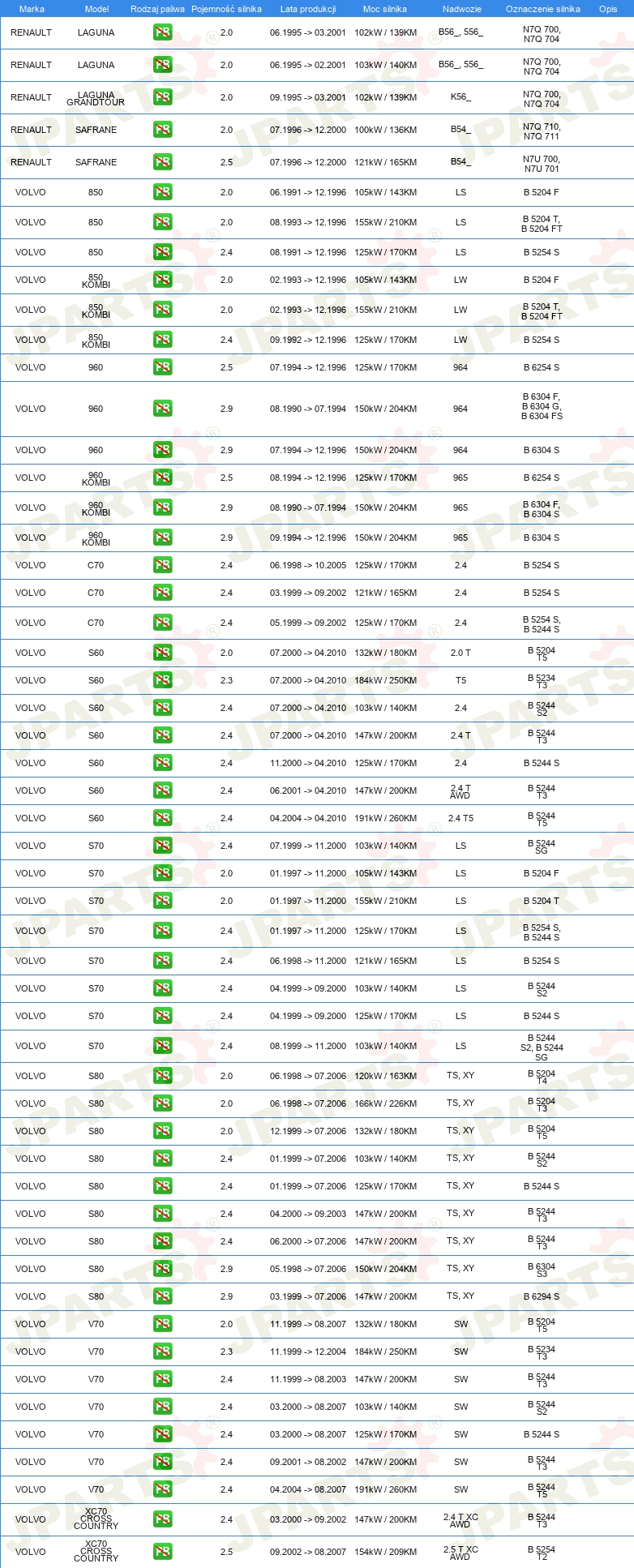Click fuel icon for Safrane 100kW / 136KM
Viewport: 634px width, 1568px height.
(162, 130)
